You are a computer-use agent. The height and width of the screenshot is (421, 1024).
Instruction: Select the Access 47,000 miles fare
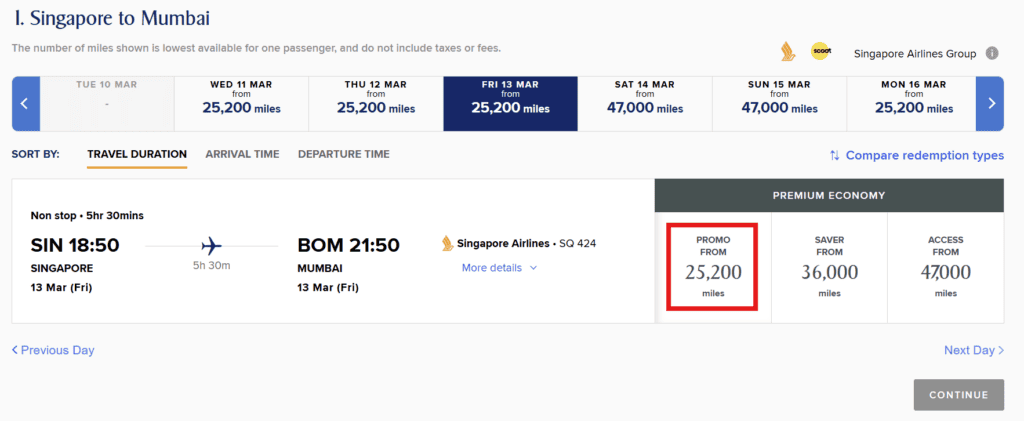[944, 266]
